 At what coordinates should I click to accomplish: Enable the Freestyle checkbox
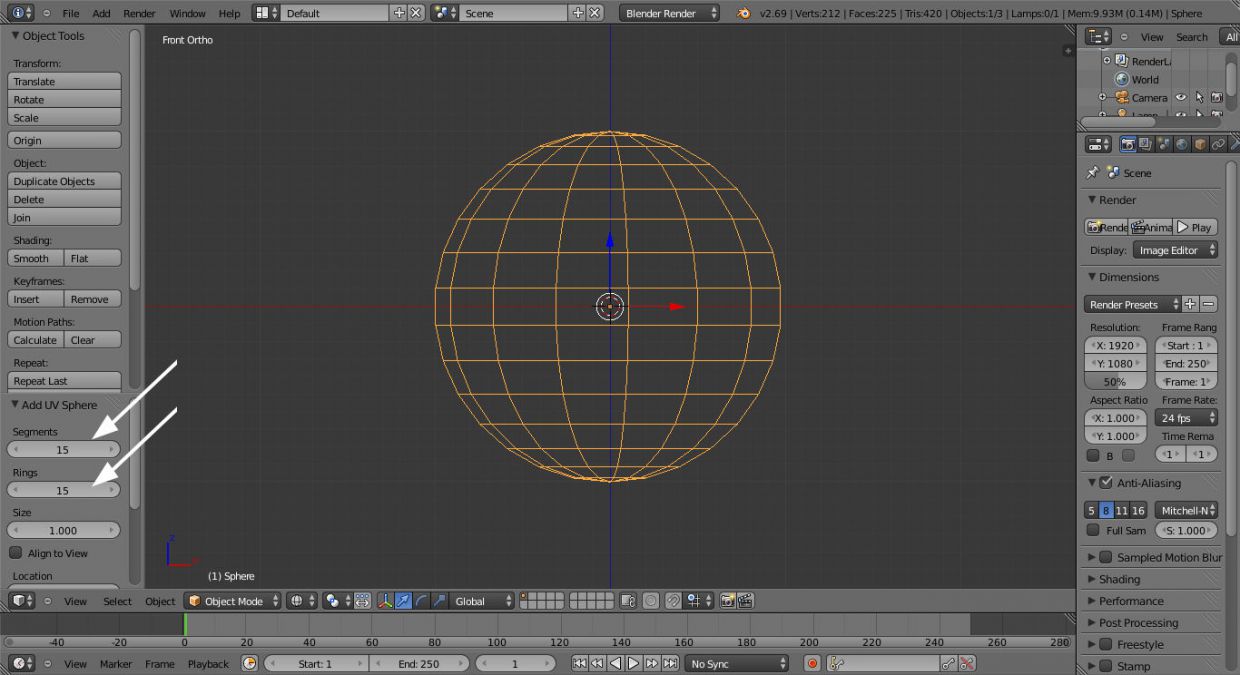click(1106, 645)
